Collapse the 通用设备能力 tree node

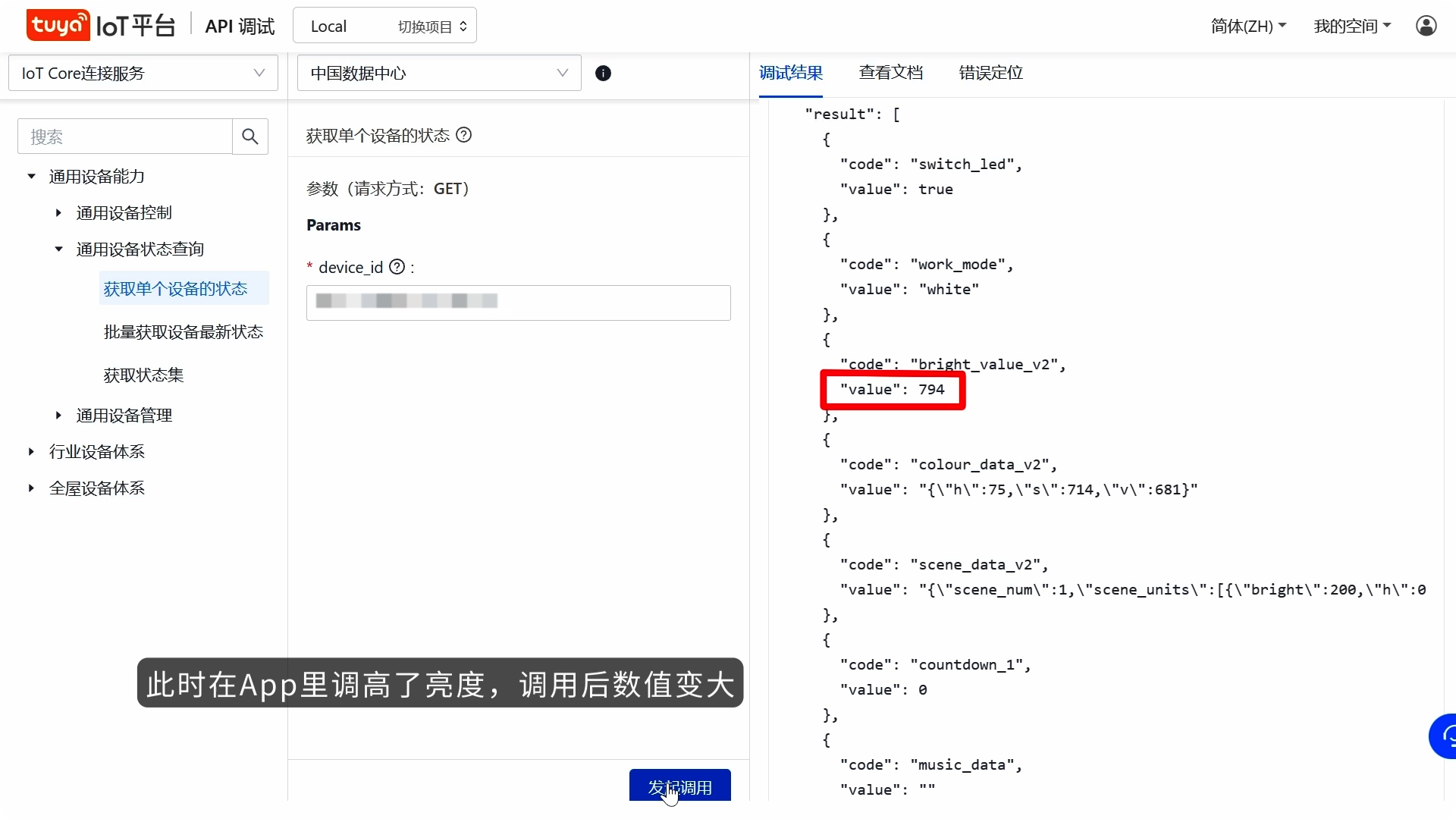click(x=32, y=176)
